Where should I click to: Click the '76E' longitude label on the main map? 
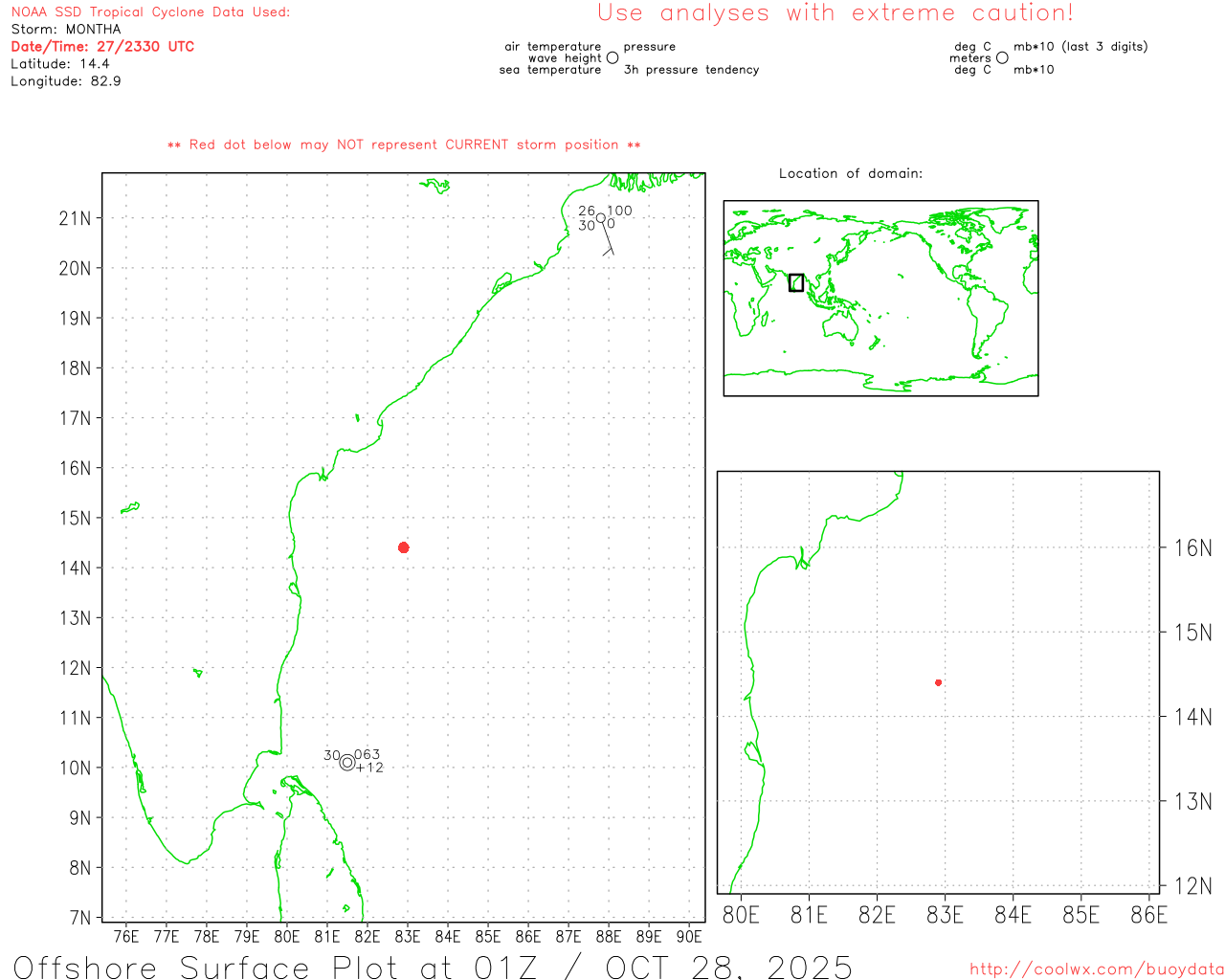(x=126, y=937)
